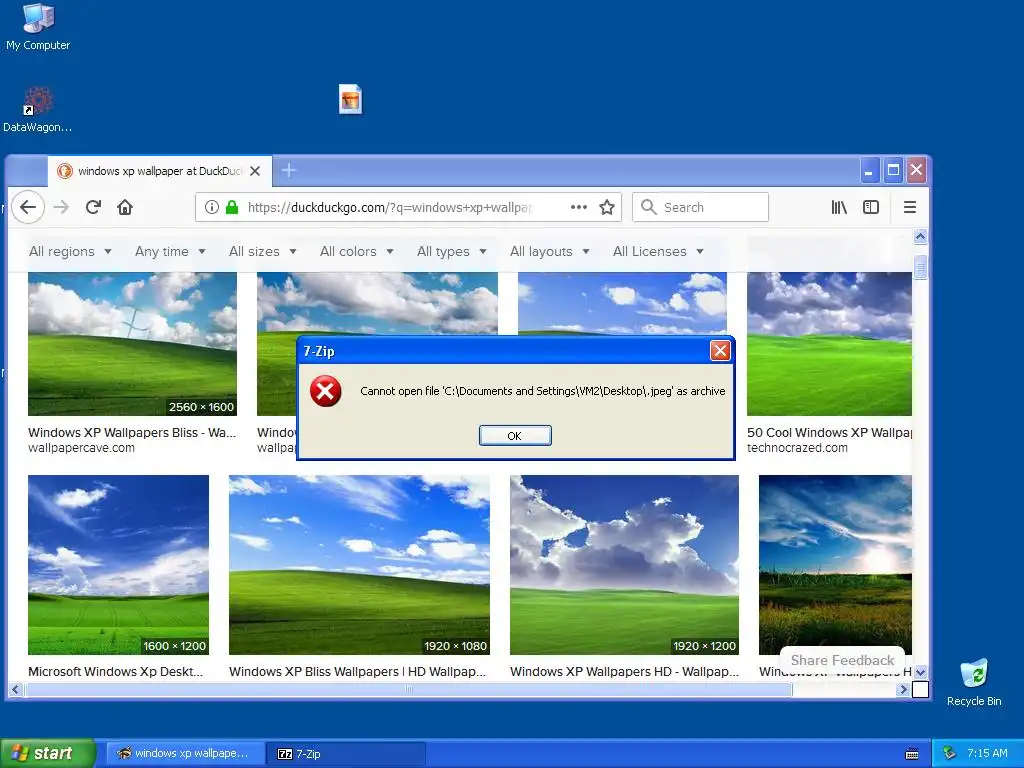Open the 1920 × 1080 Bliss thumbnail
The image size is (1024, 768).
click(359, 565)
